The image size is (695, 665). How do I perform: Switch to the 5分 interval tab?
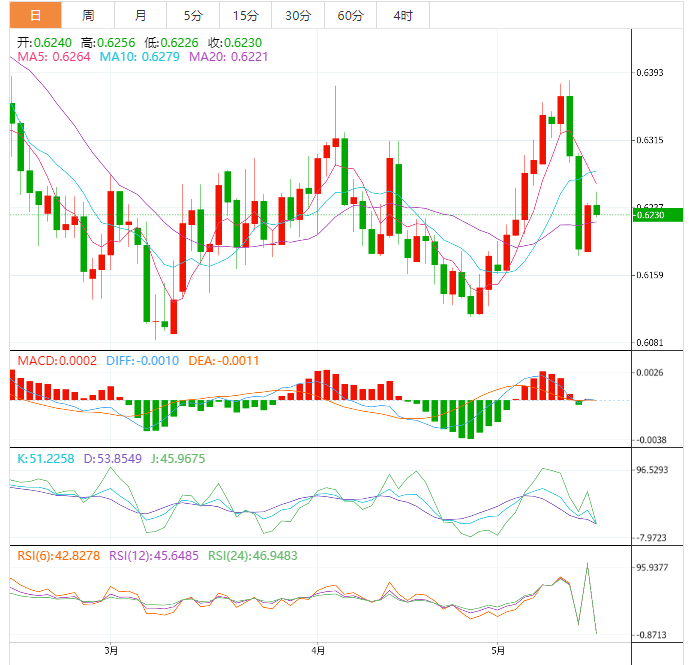tap(192, 15)
